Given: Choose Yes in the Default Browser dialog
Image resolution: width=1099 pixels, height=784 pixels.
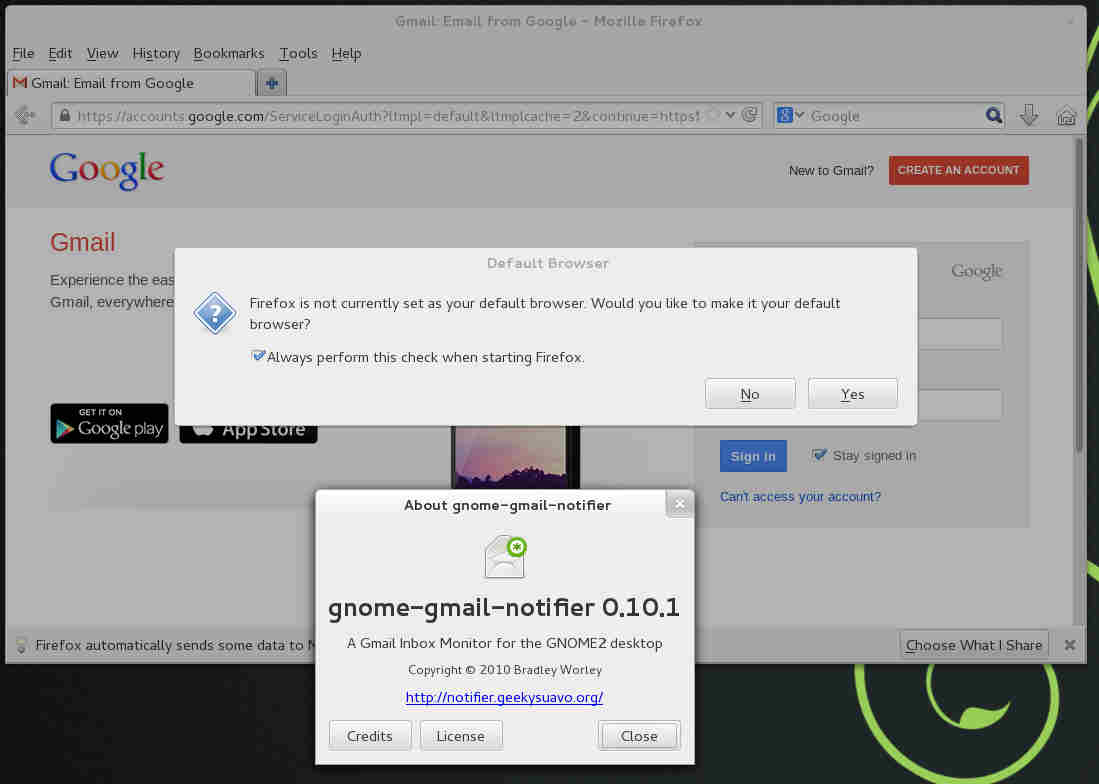Looking at the screenshot, I should coord(852,394).
